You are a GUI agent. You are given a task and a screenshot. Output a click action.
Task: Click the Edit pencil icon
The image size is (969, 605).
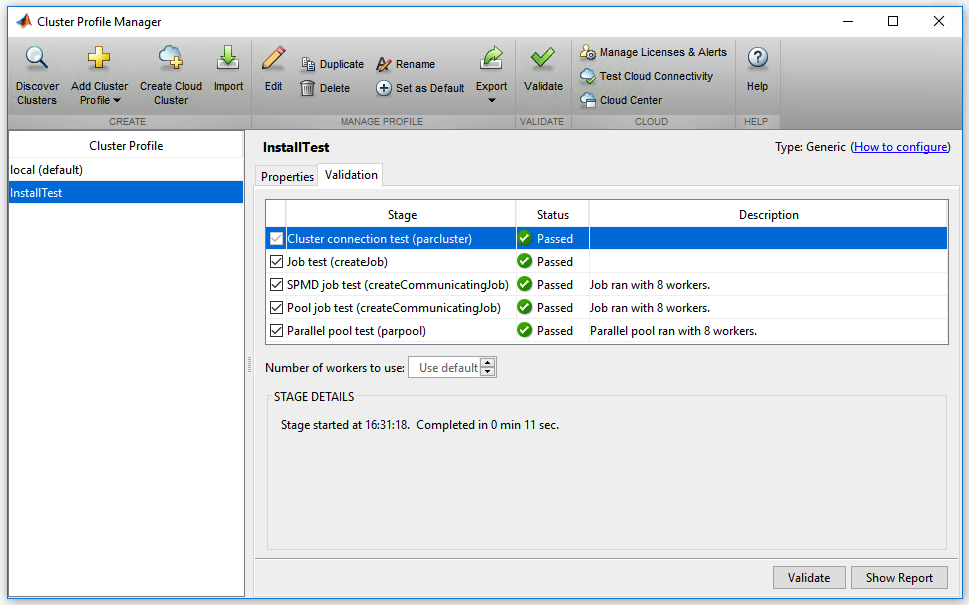tap(273, 59)
